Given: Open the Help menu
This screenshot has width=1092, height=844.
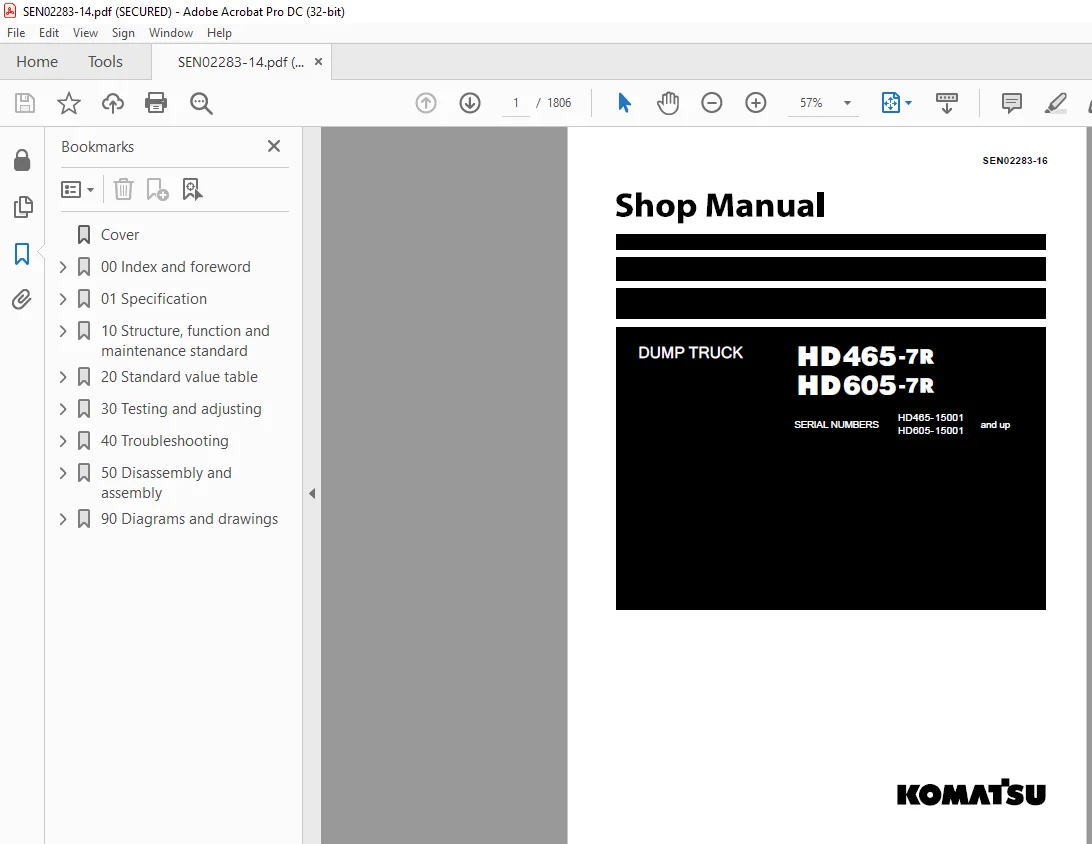Looking at the screenshot, I should coord(219,33).
